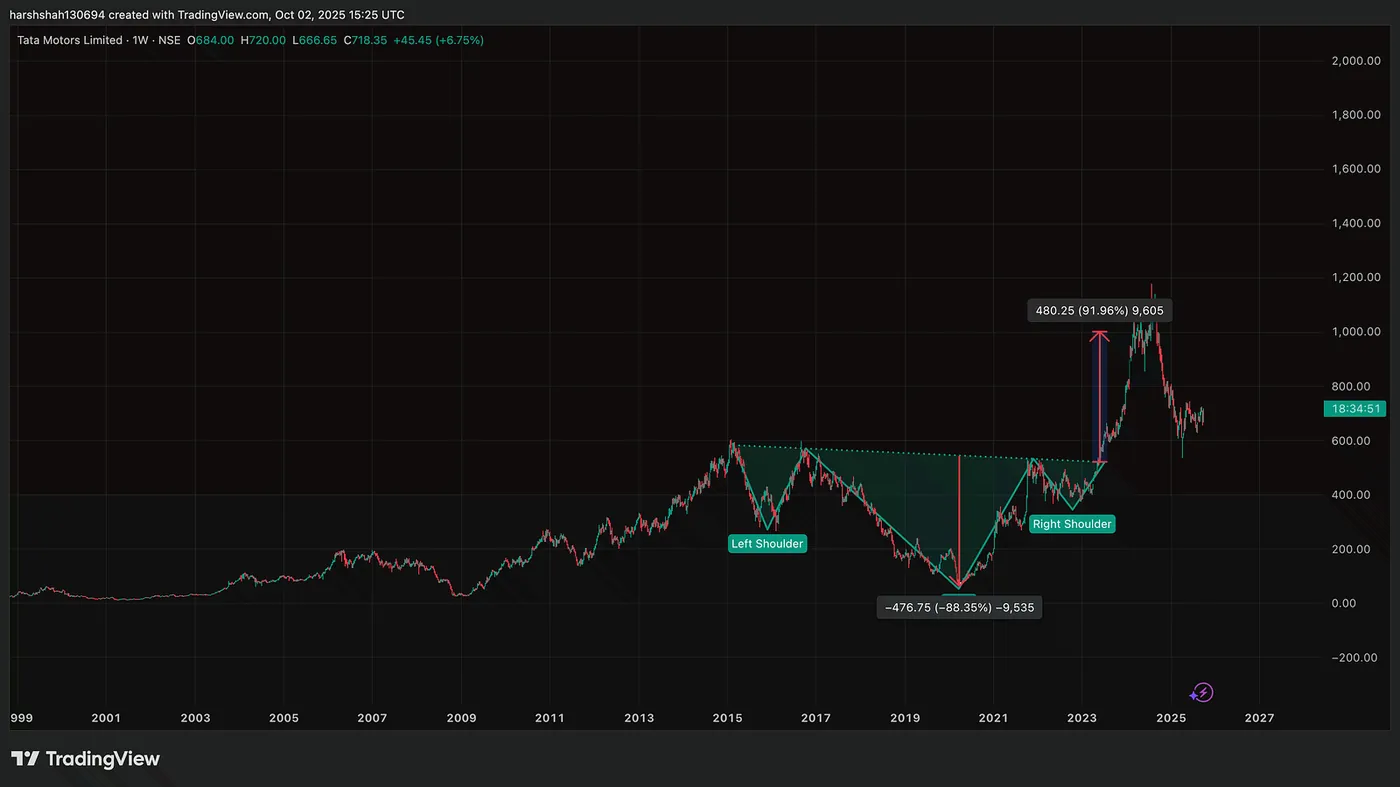The image size is (1400, 787).
Task: Select the "Right Shoulder" annotation label
Action: point(1072,524)
